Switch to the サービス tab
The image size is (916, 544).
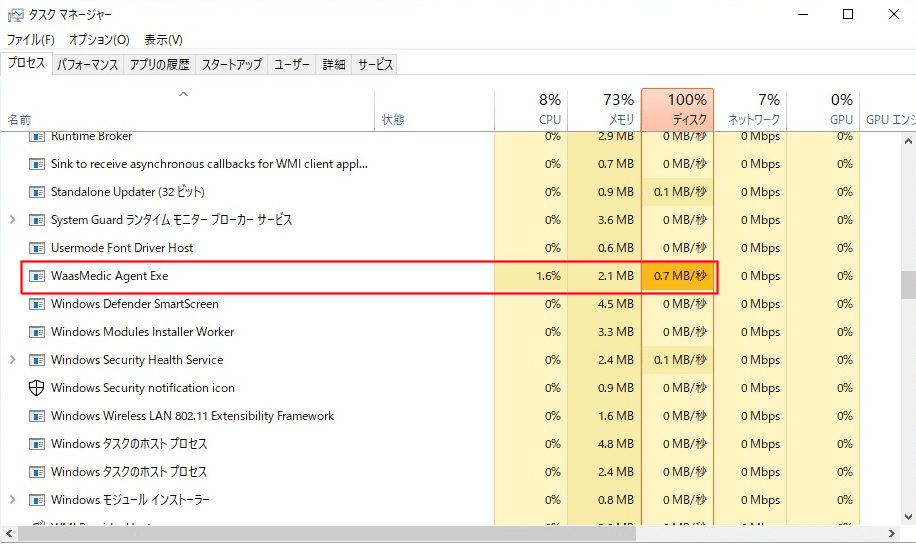(375, 65)
